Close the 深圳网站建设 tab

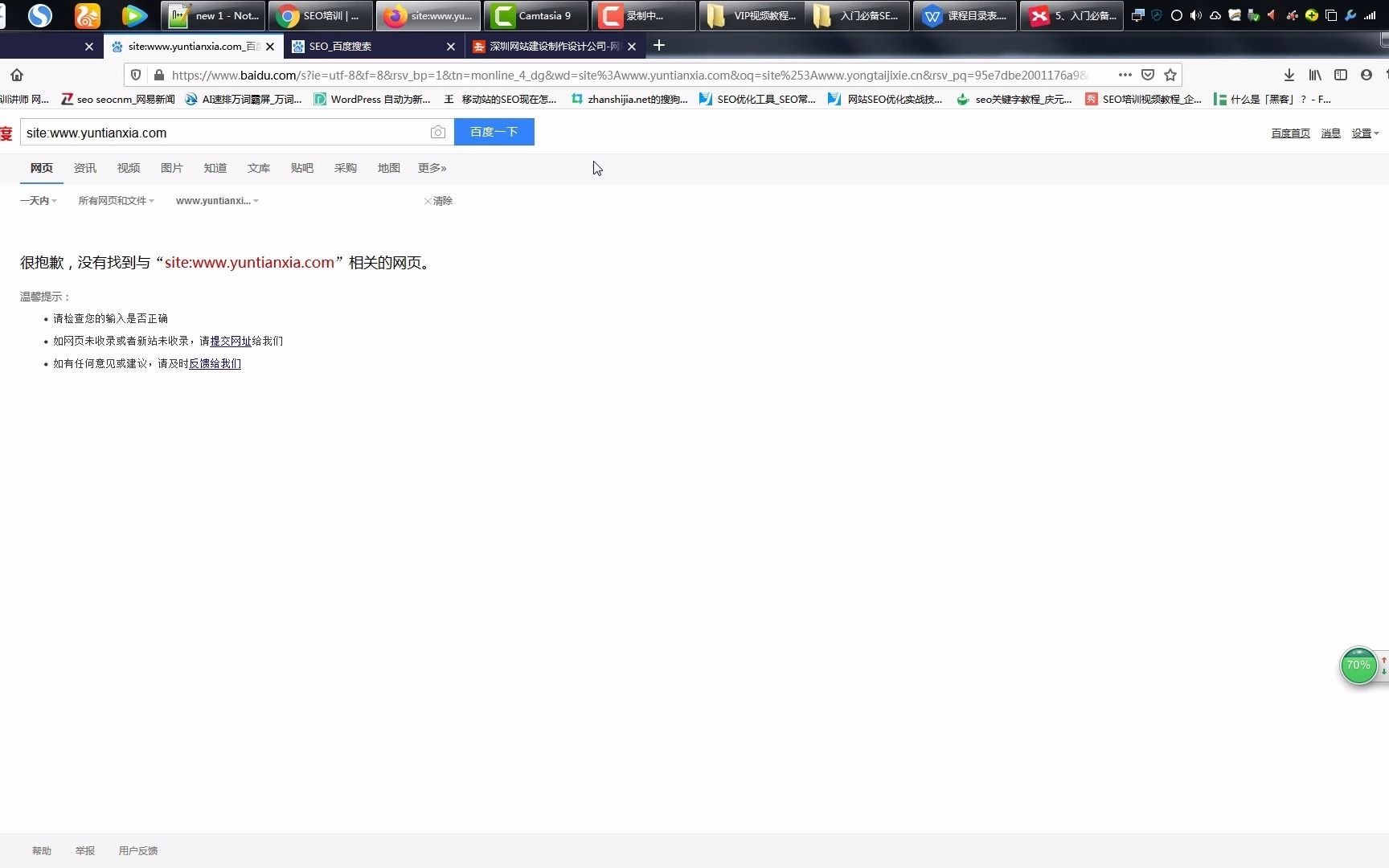632,47
